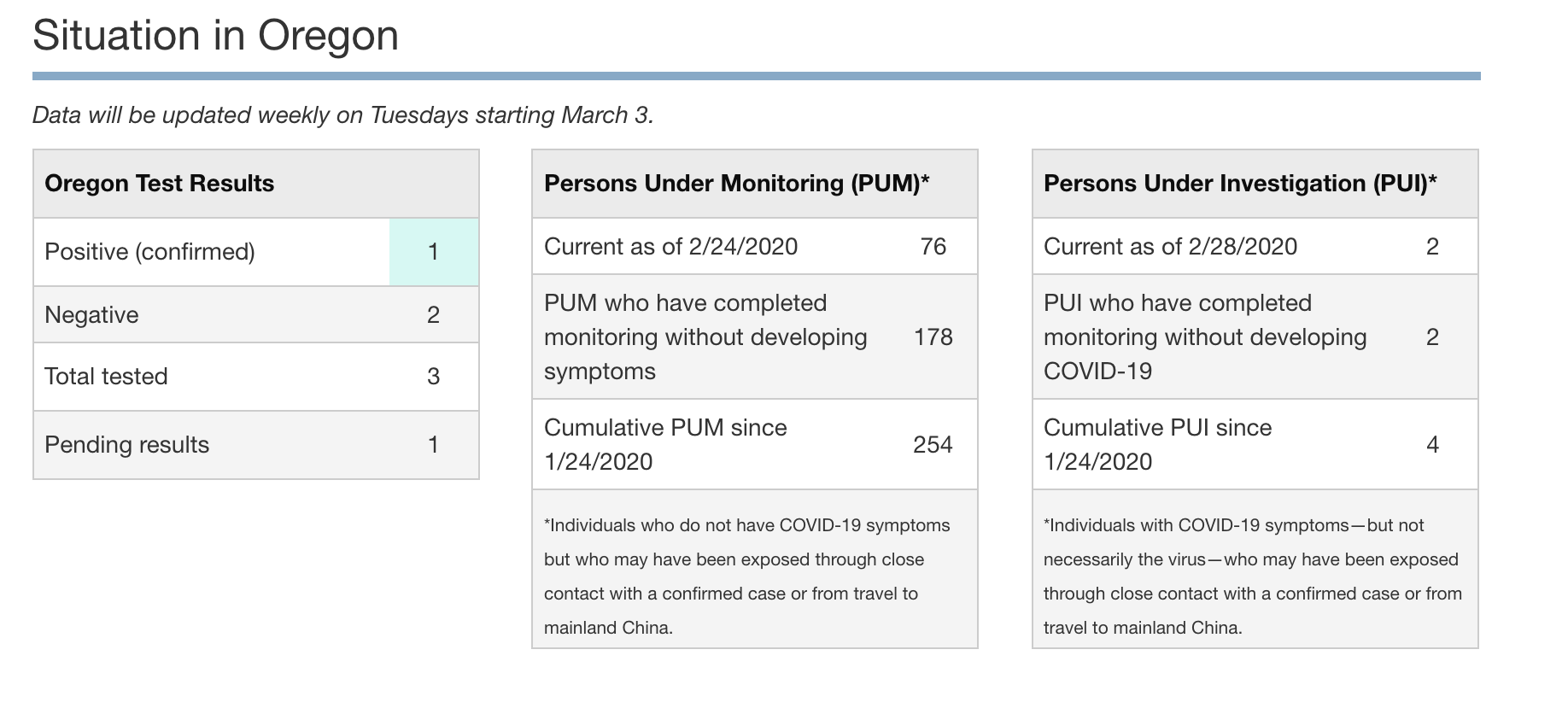Click the highlighted Positive (confirmed) count cell

tap(433, 252)
